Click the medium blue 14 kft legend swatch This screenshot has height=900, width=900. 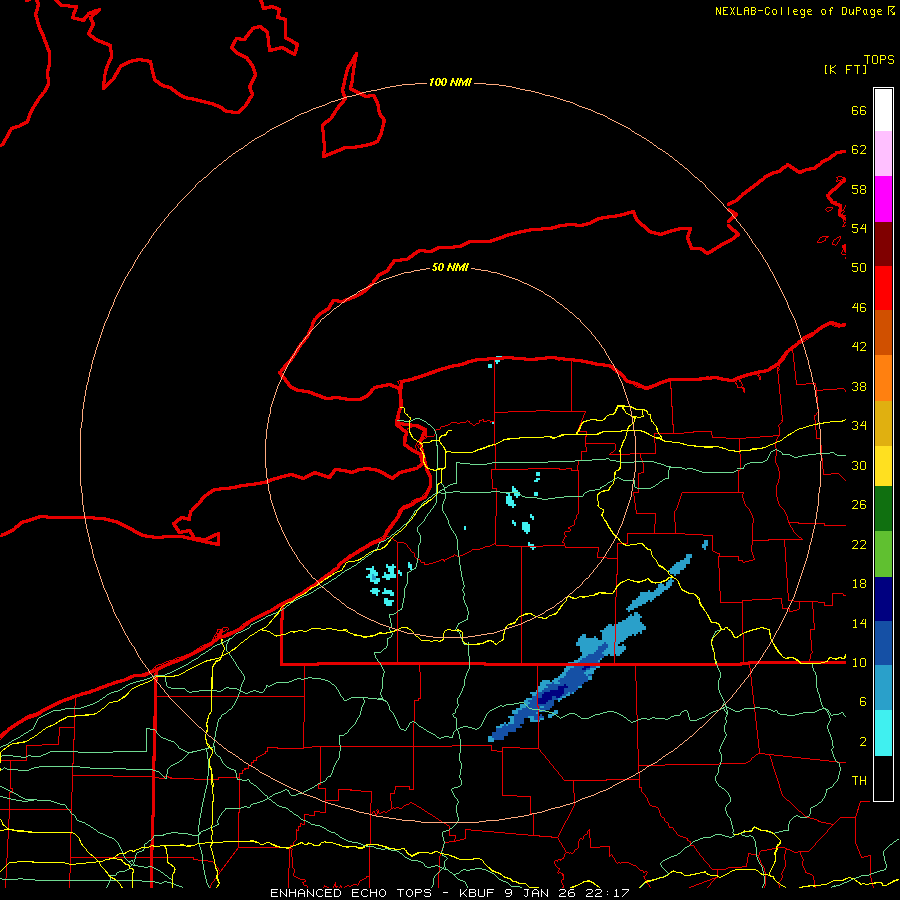[883, 643]
